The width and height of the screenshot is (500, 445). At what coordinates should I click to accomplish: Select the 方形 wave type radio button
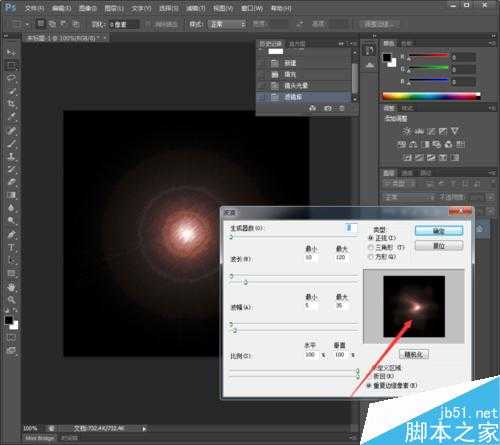[x=370, y=257]
